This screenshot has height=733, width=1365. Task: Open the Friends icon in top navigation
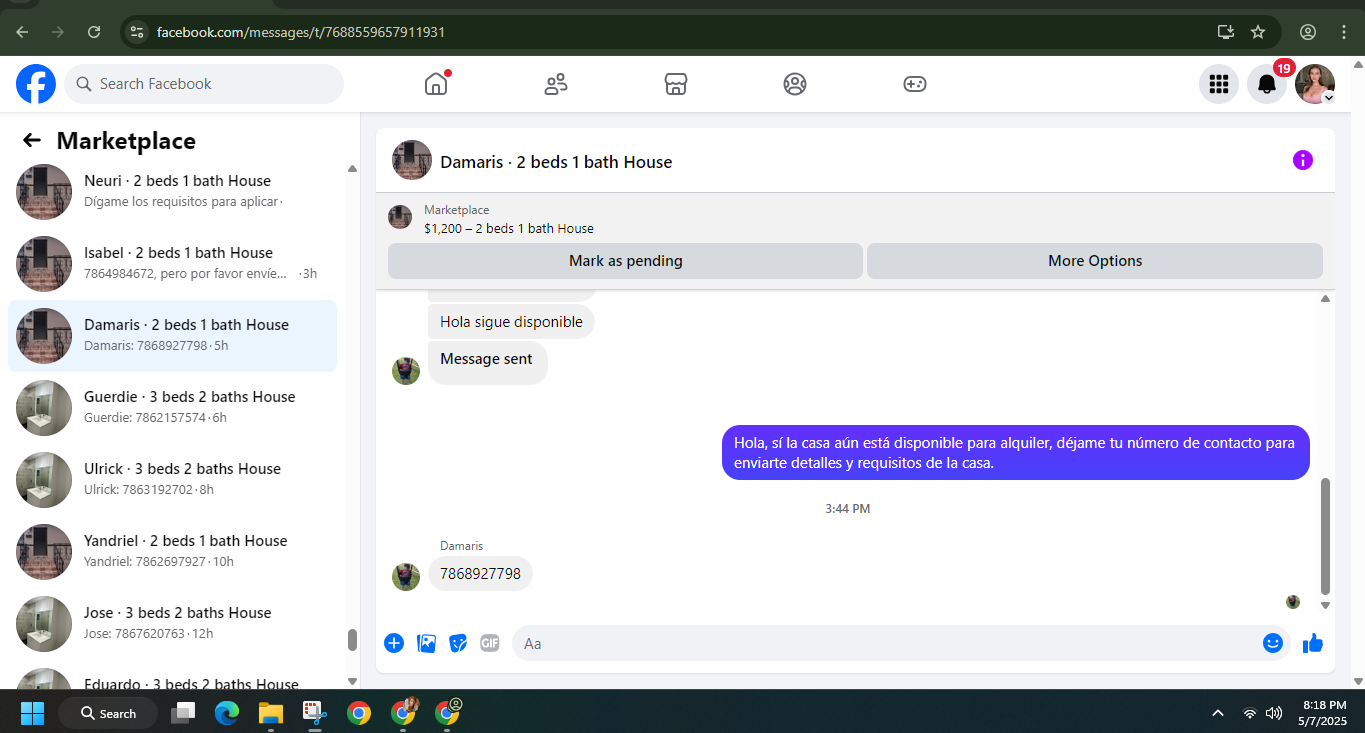[x=556, y=84]
